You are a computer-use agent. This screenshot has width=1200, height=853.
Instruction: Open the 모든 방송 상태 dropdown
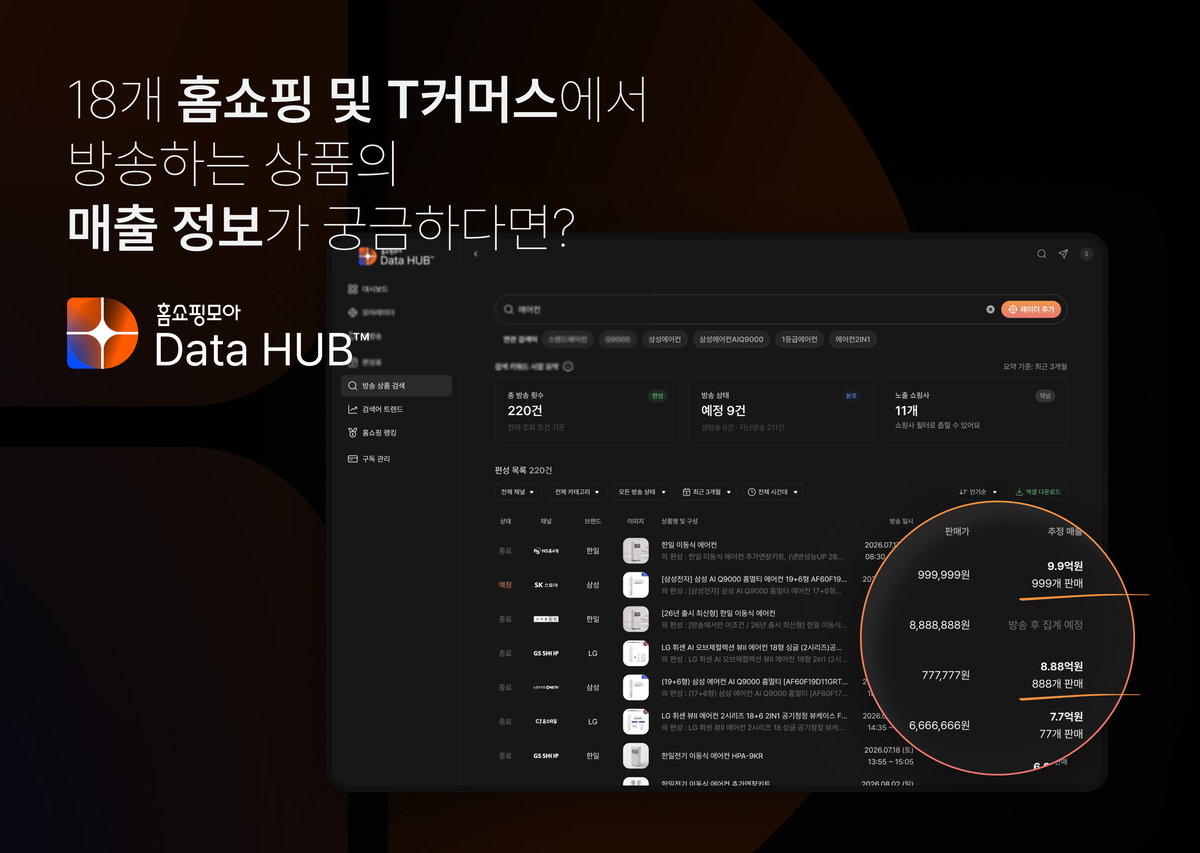(x=642, y=492)
